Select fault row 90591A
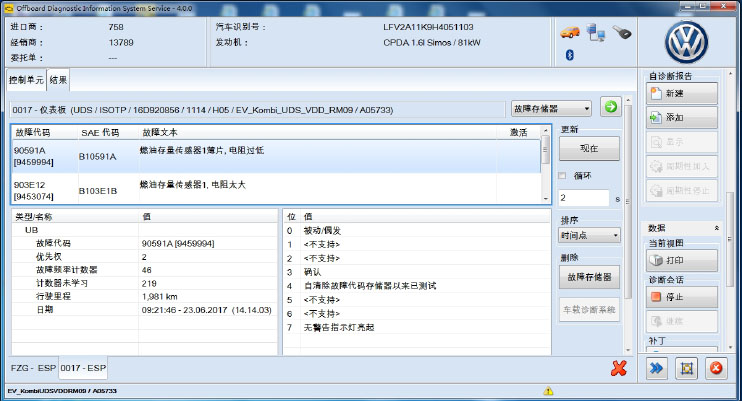Screen dimensions: 742x401 276,156
